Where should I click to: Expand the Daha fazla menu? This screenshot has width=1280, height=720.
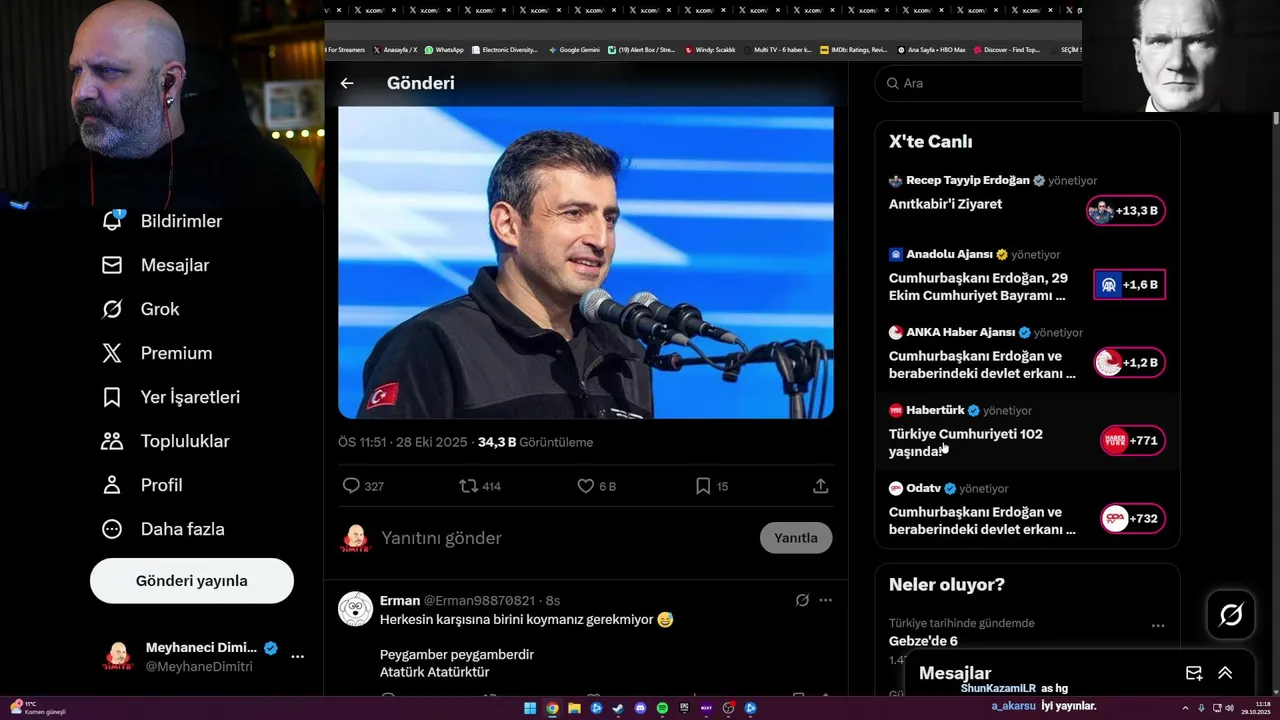click(x=163, y=529)
